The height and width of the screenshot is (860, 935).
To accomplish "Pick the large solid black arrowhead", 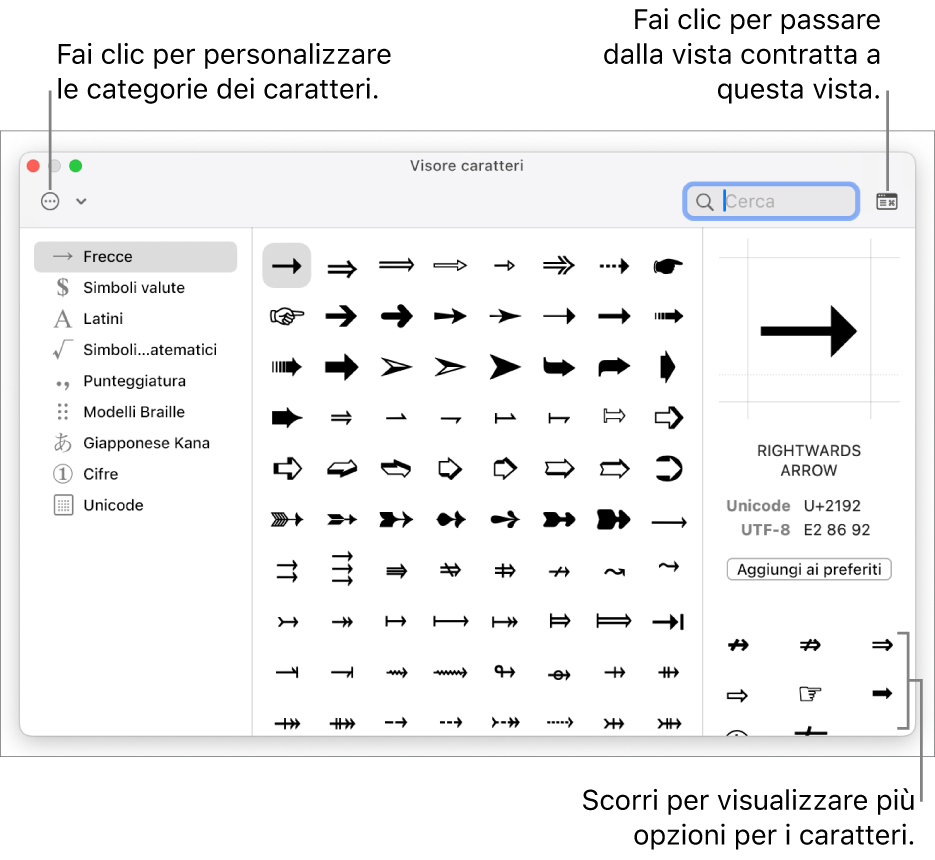I will click(505, 367).
